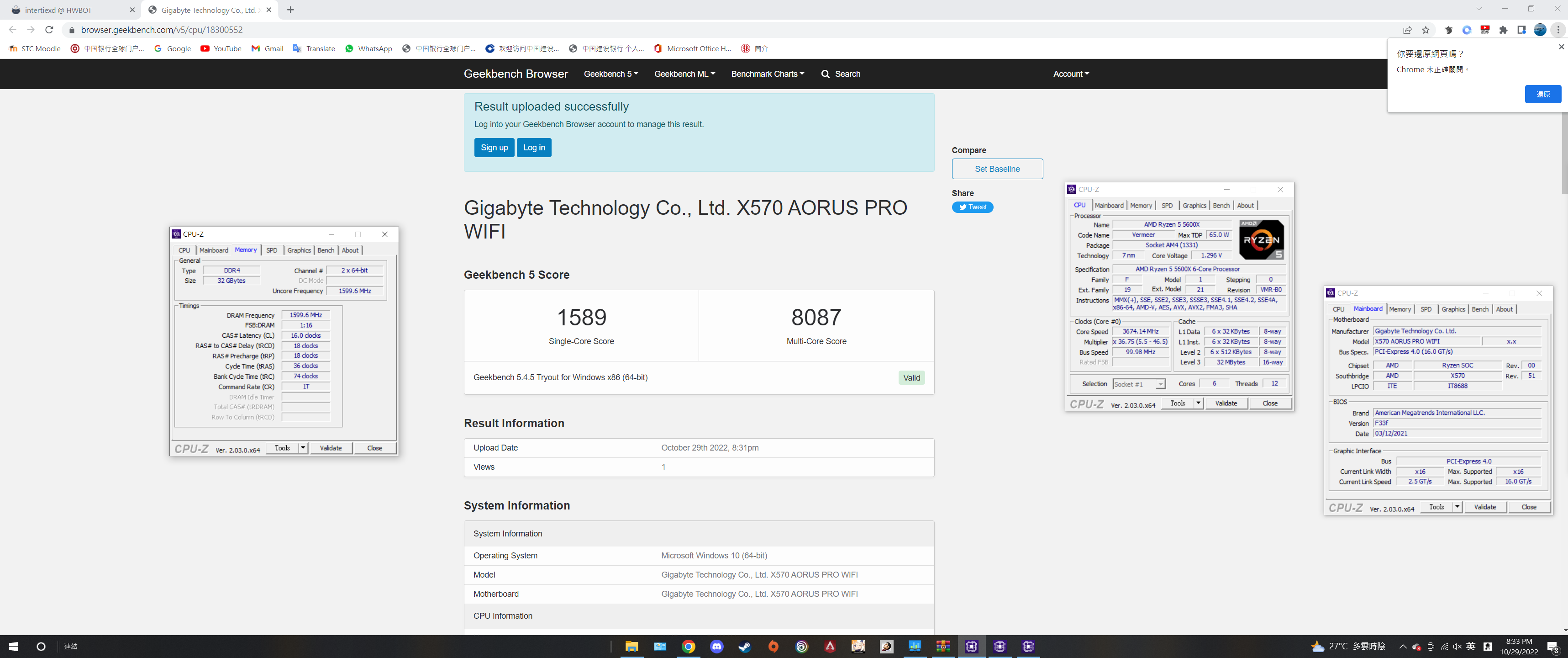Select SPD tab in Mainboard CPU-Z window

tap(1426, 309)
